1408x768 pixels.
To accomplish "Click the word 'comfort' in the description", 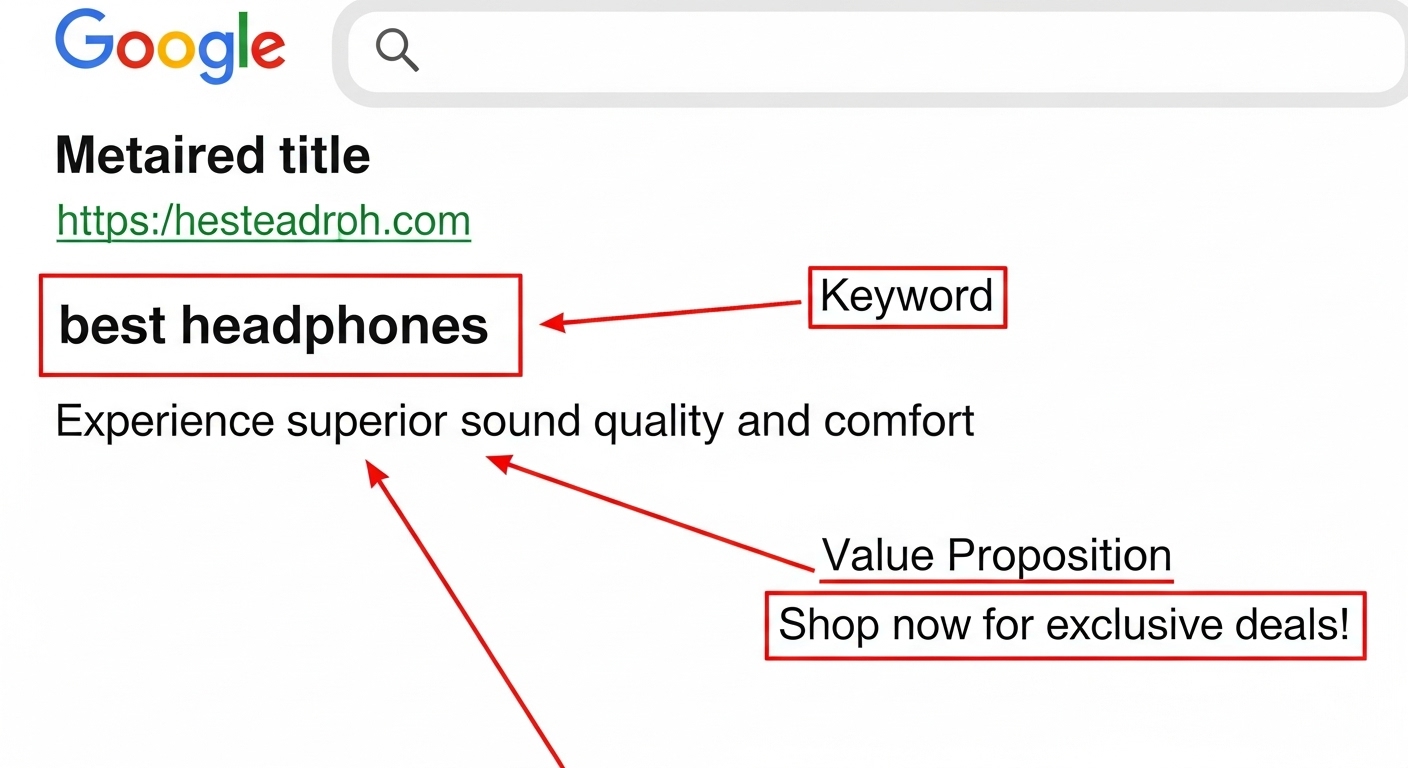I will click(x=899, y=421).
